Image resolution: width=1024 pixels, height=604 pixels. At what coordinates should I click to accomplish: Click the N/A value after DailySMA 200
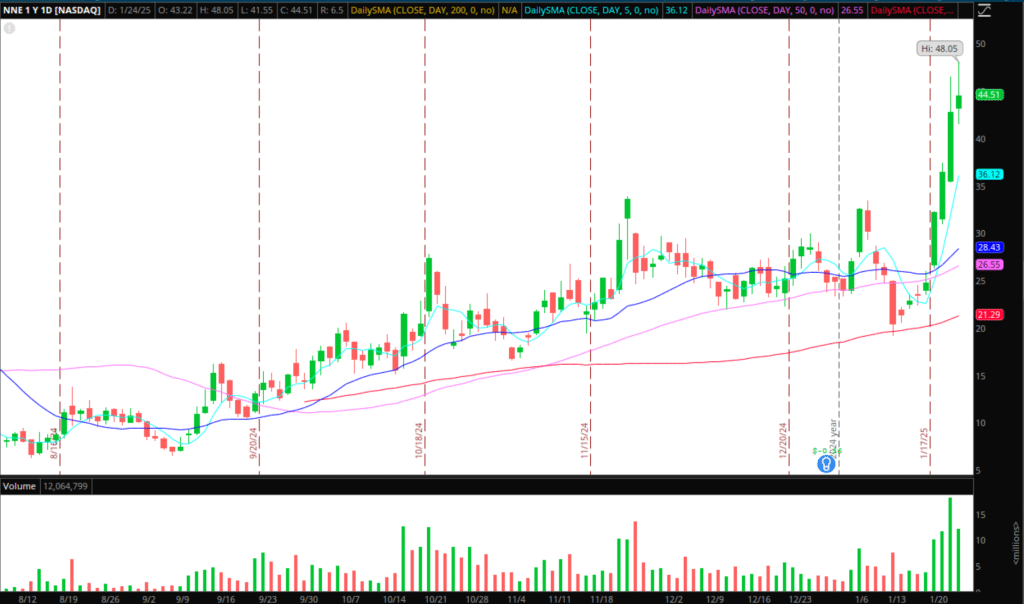tap(509, 10)
